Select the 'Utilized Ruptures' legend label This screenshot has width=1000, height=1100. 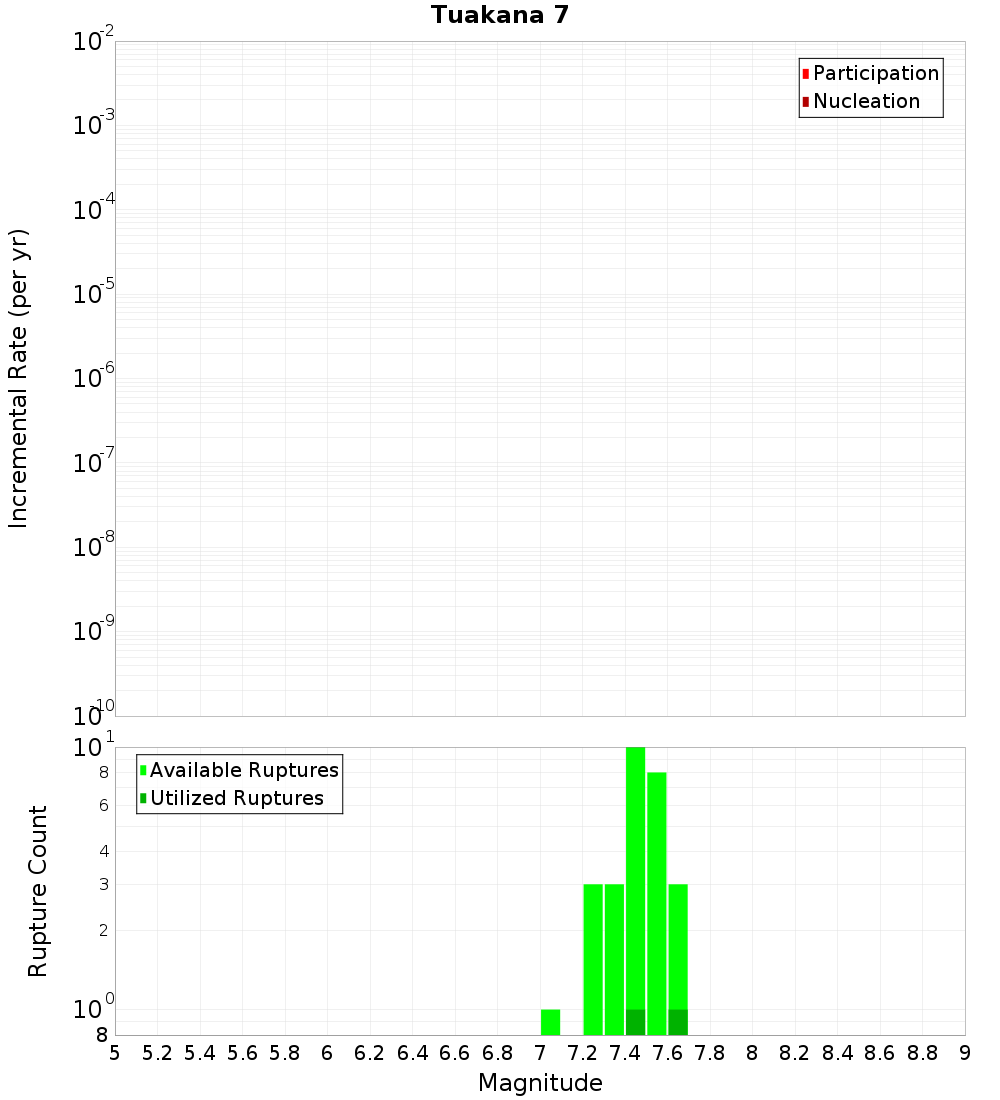click(237, 798)
